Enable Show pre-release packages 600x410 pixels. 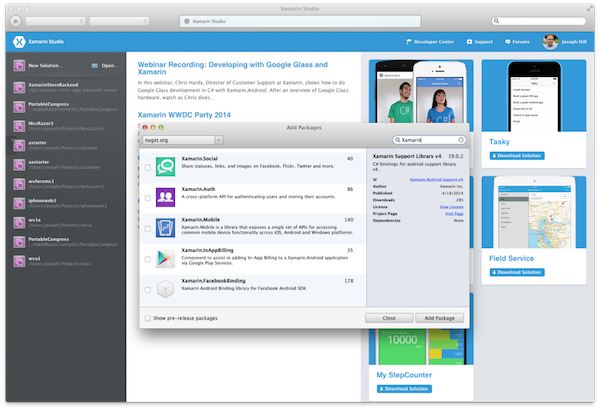148,319
